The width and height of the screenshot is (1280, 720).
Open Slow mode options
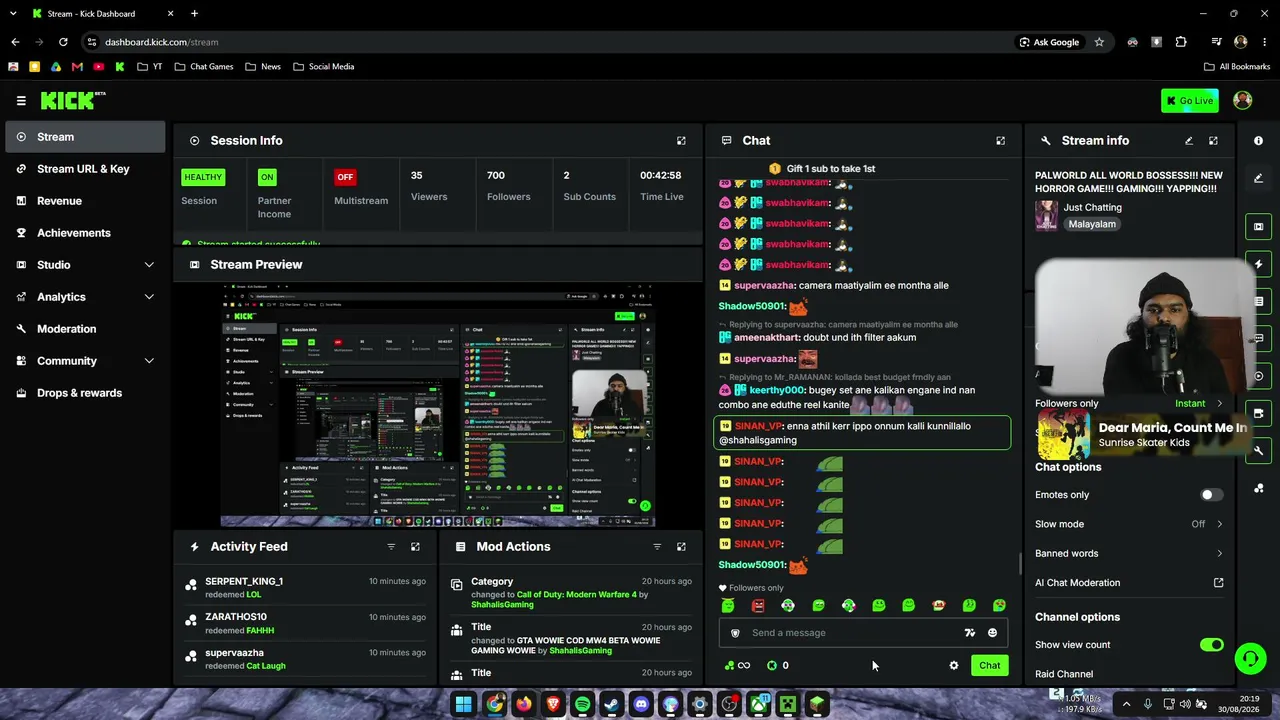click(1129, 524)
